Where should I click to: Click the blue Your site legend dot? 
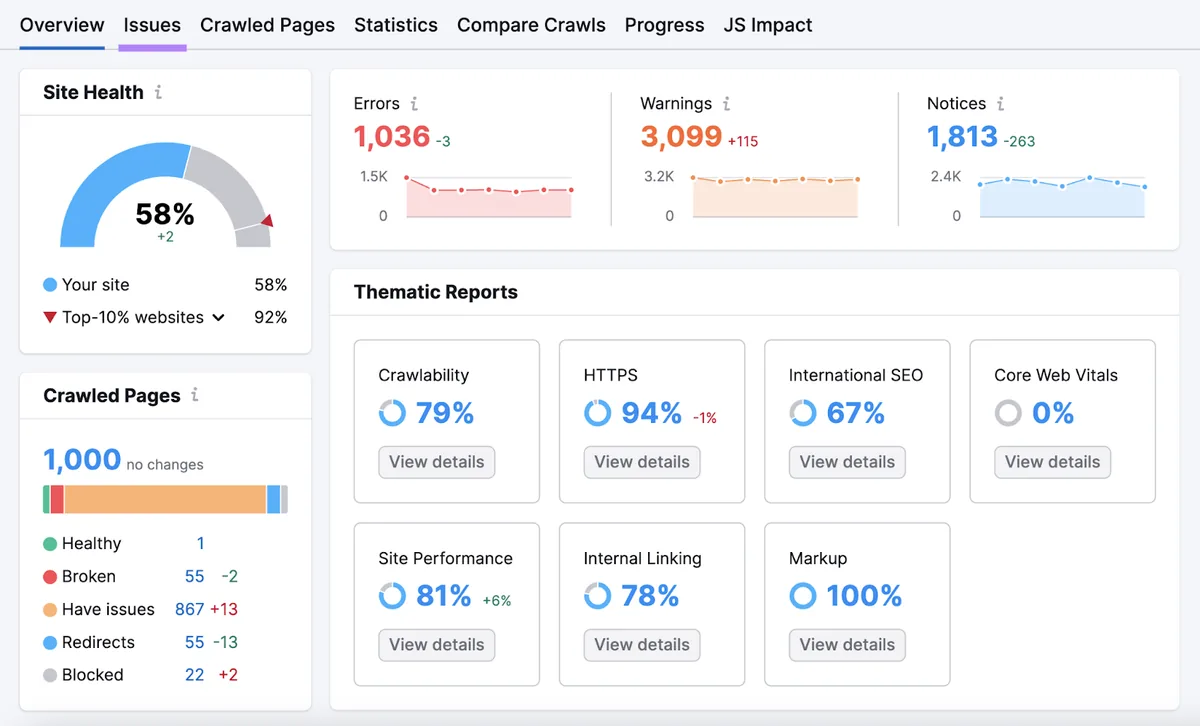pos(50,285)
